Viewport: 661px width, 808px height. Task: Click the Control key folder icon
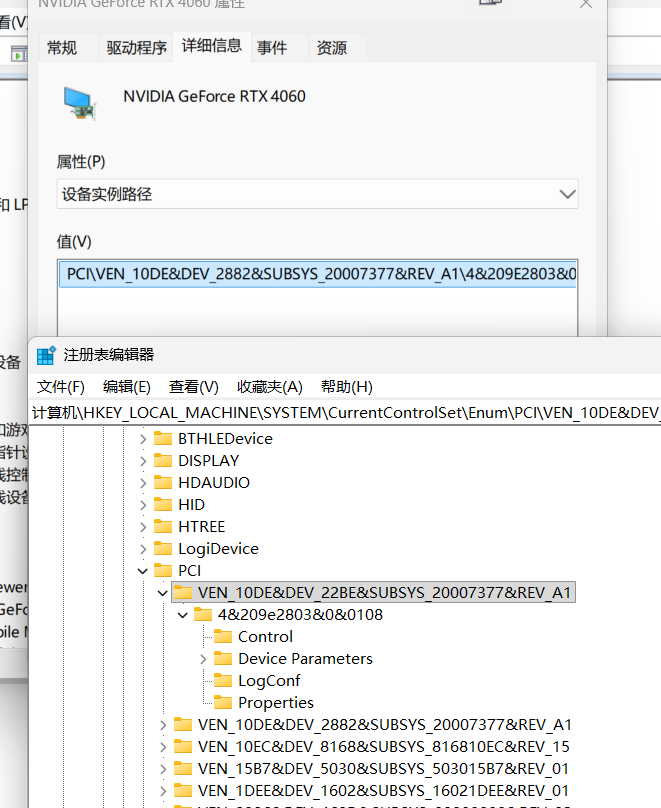pos(223,637)
